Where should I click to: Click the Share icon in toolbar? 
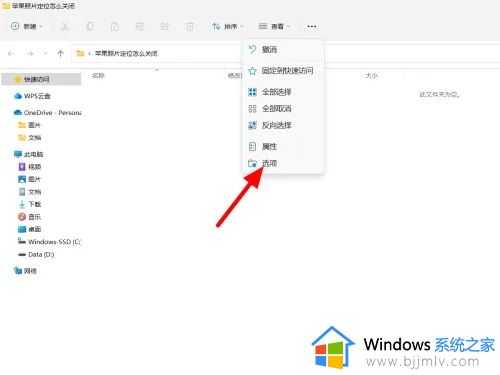165,26
